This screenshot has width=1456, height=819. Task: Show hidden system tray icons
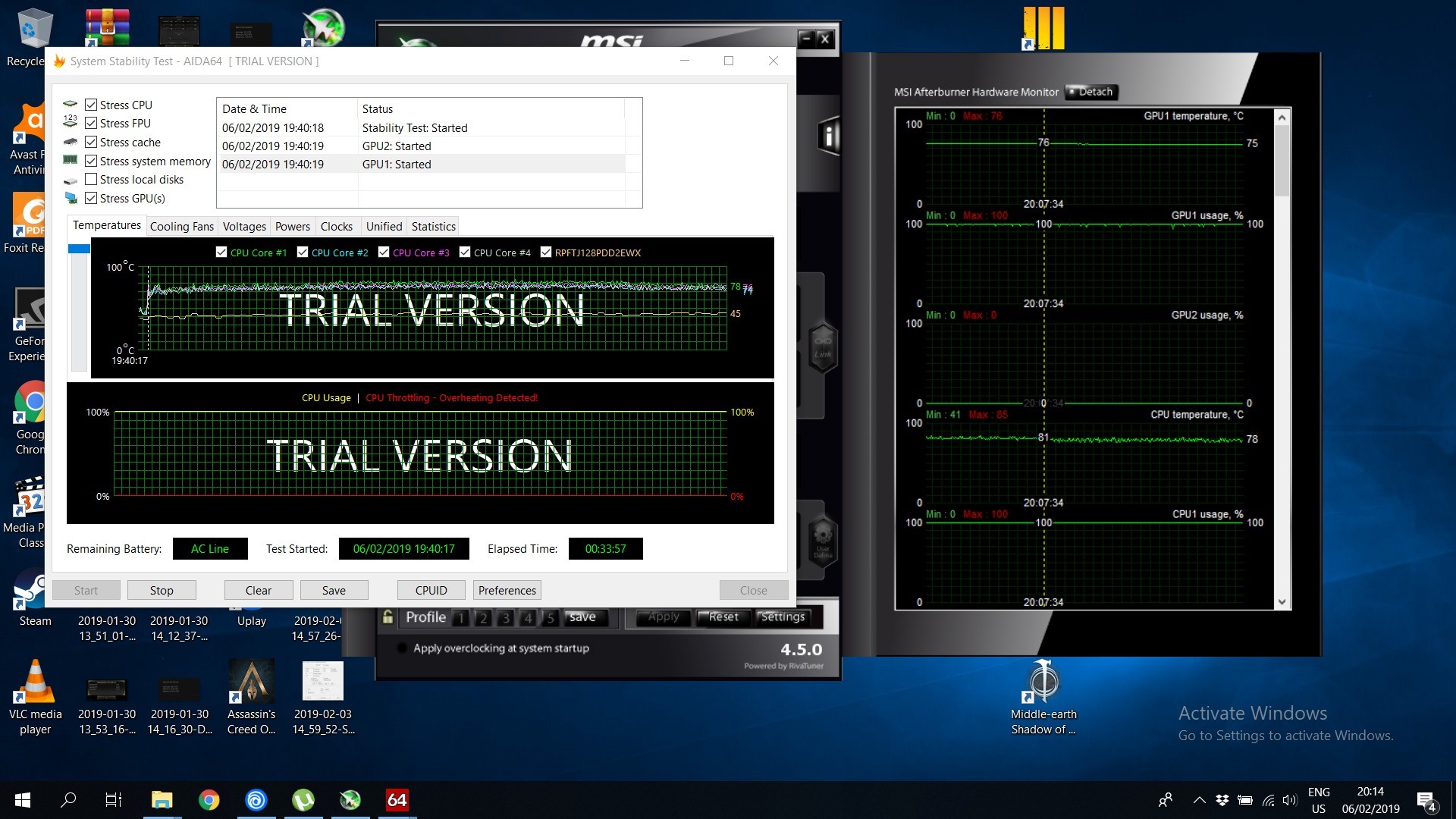pos(1199,800)
